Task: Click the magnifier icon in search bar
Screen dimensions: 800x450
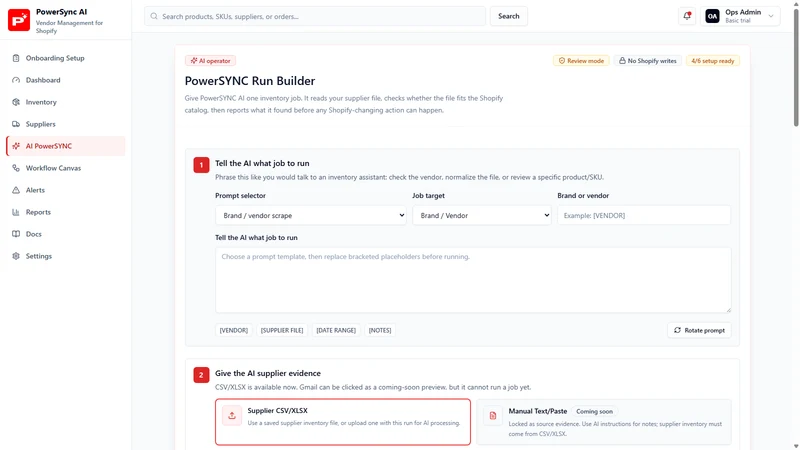Action: click(x=154, y=16)
